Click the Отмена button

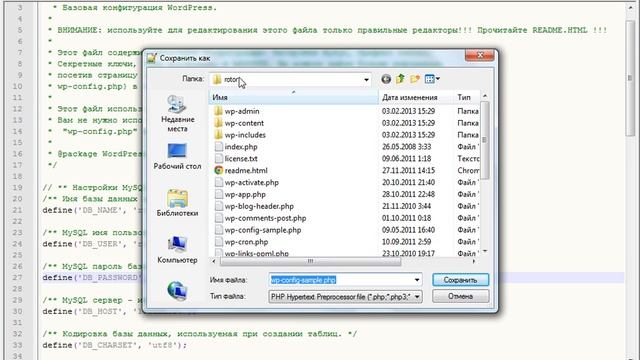(x=460, y=296)
